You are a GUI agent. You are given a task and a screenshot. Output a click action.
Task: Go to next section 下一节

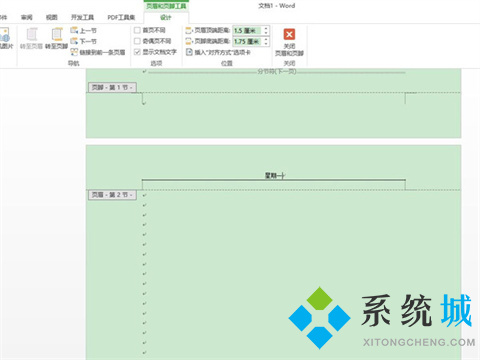click(83, 41)
